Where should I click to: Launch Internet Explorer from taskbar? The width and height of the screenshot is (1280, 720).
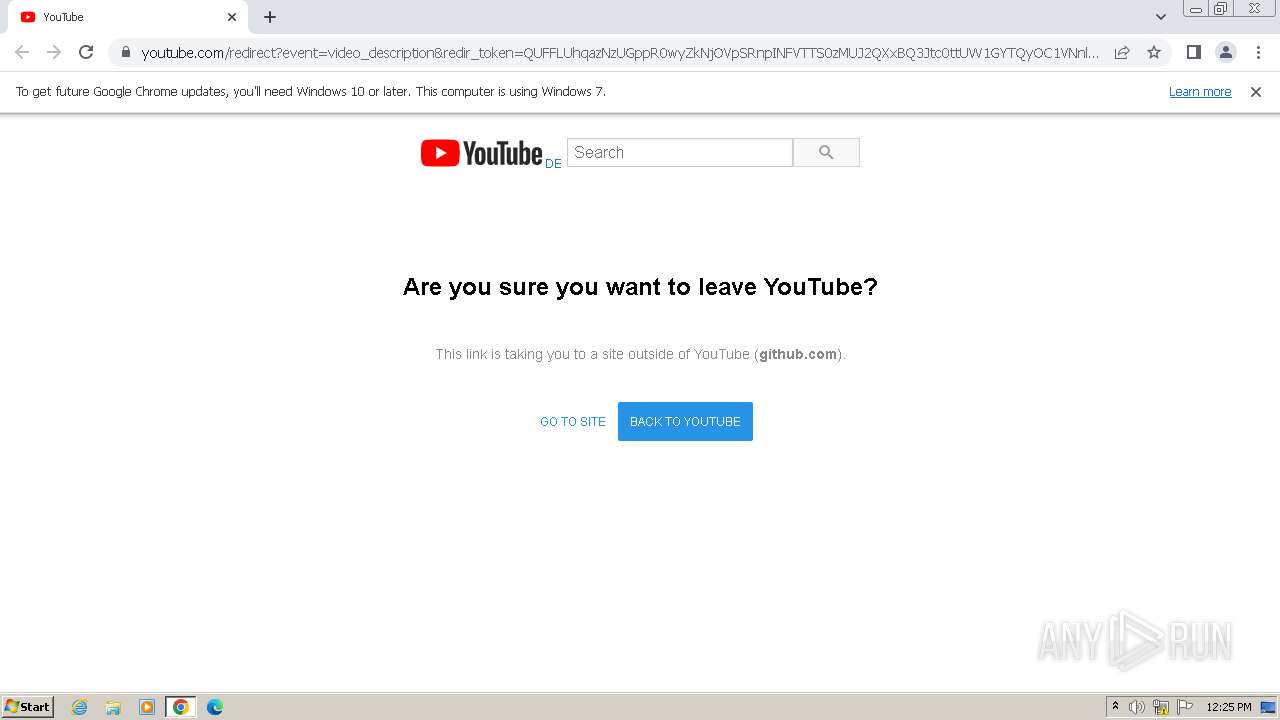click(80, 707)
